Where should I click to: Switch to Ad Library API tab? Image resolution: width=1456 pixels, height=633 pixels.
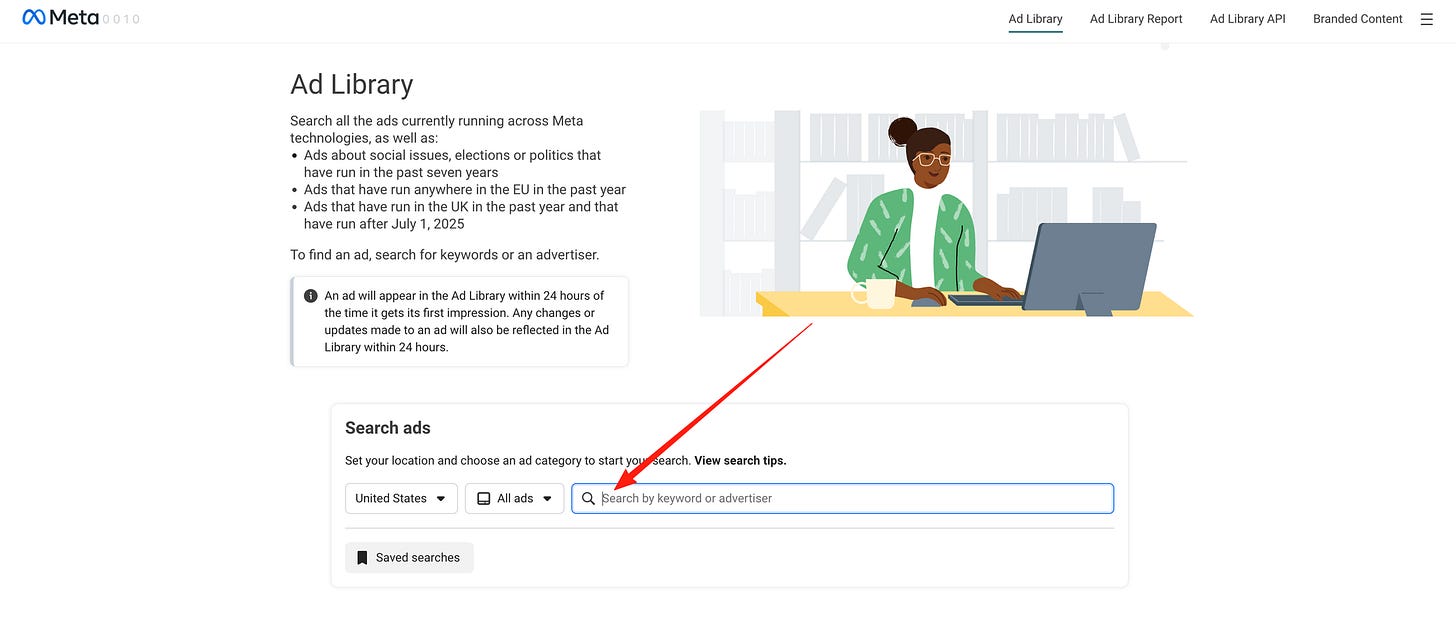(x=1247, y=19)
